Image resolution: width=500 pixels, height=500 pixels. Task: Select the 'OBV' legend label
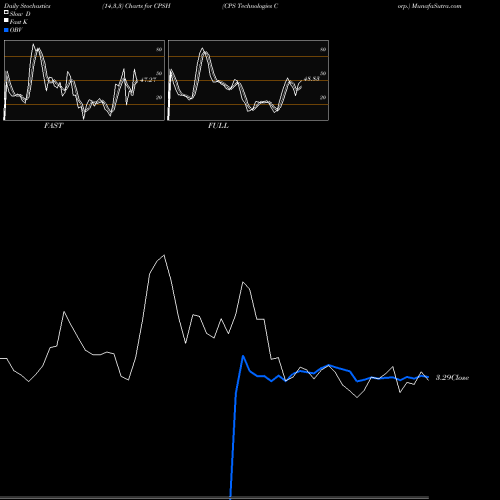click(16, 30)
